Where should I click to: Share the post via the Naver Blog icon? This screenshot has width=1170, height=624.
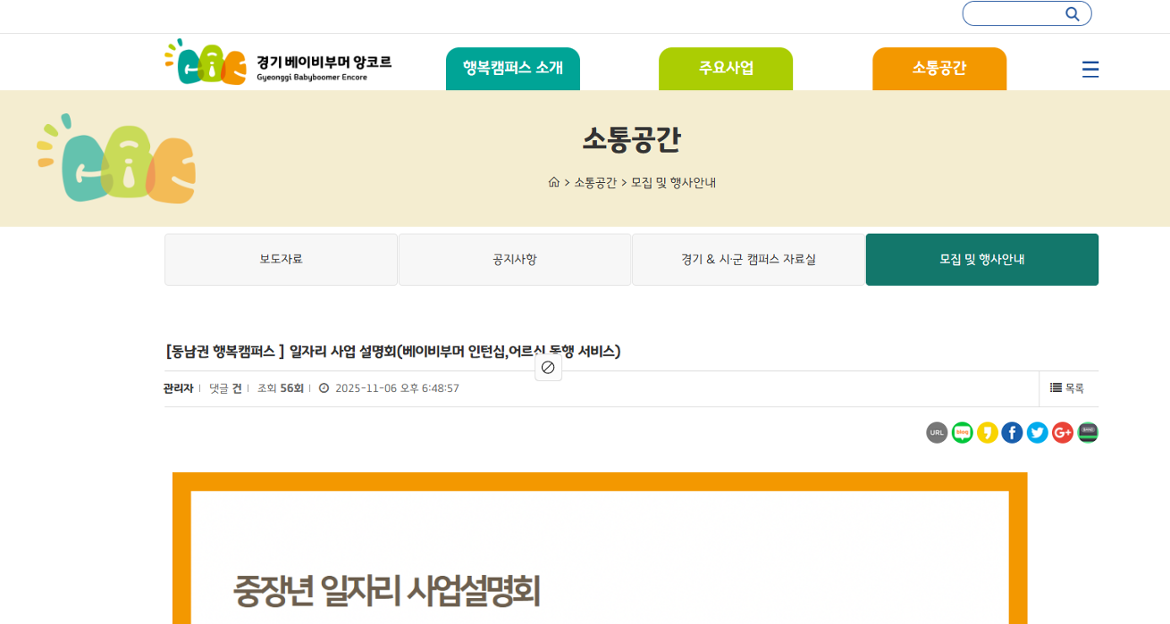(x=962, y=432)
